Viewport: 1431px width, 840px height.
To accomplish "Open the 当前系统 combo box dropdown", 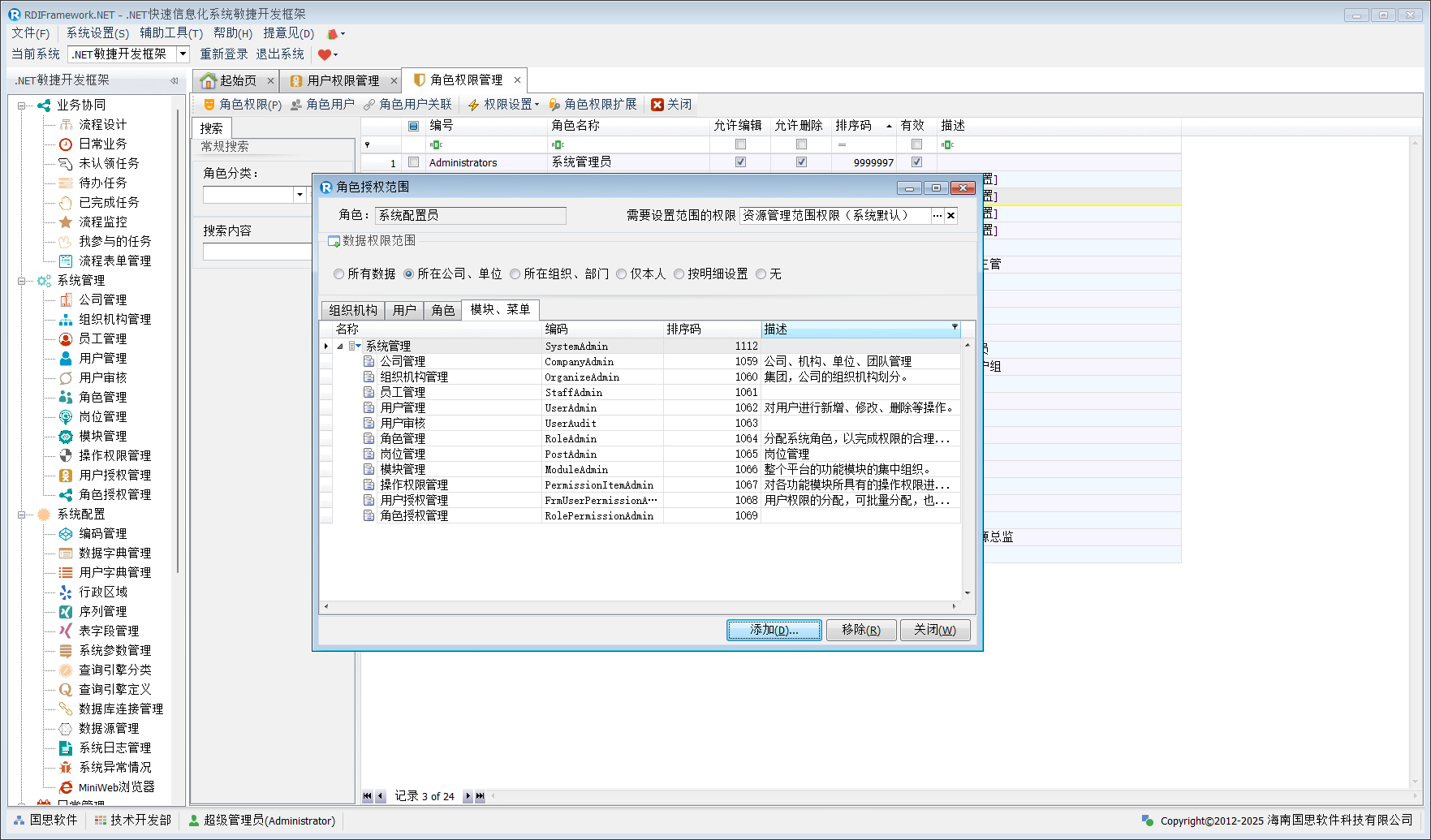I will (183, 54).
